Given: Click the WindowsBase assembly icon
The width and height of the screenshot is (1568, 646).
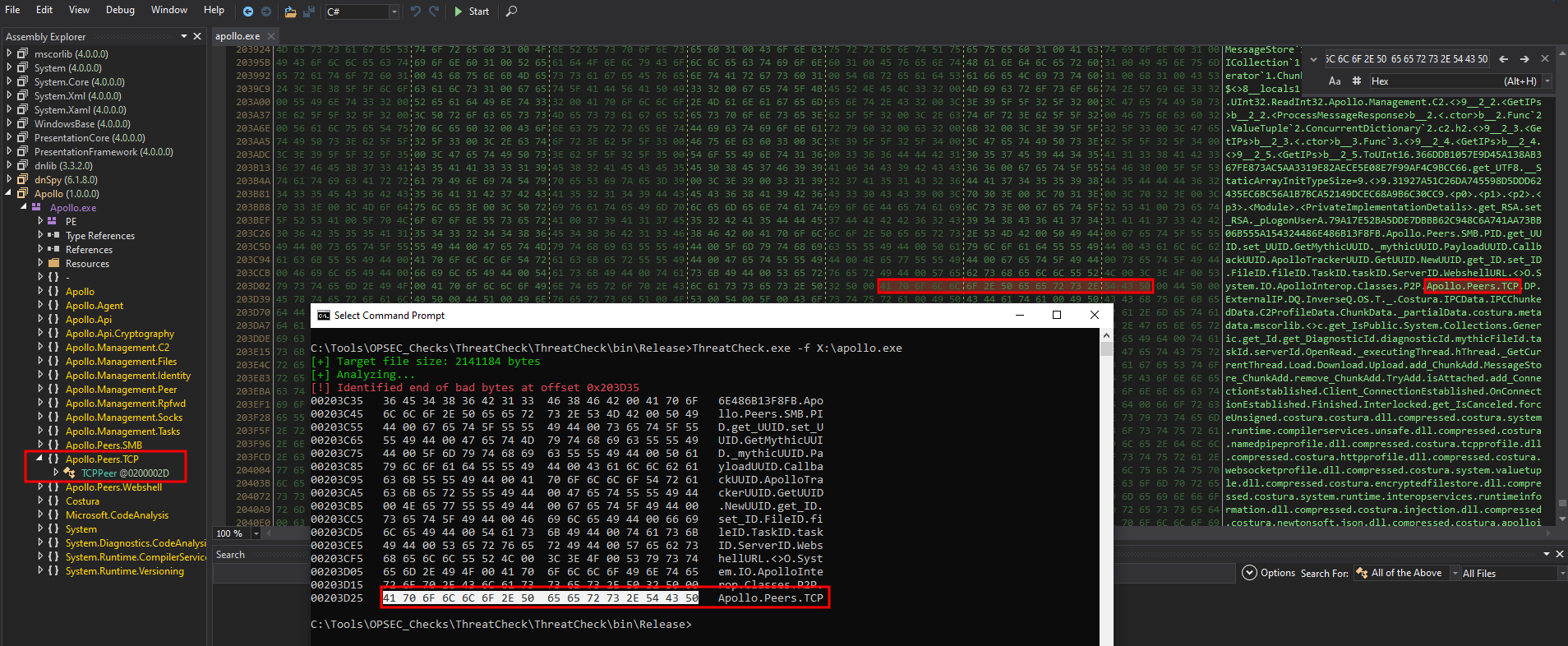Looking at the screenshot, I should (23, 124).
